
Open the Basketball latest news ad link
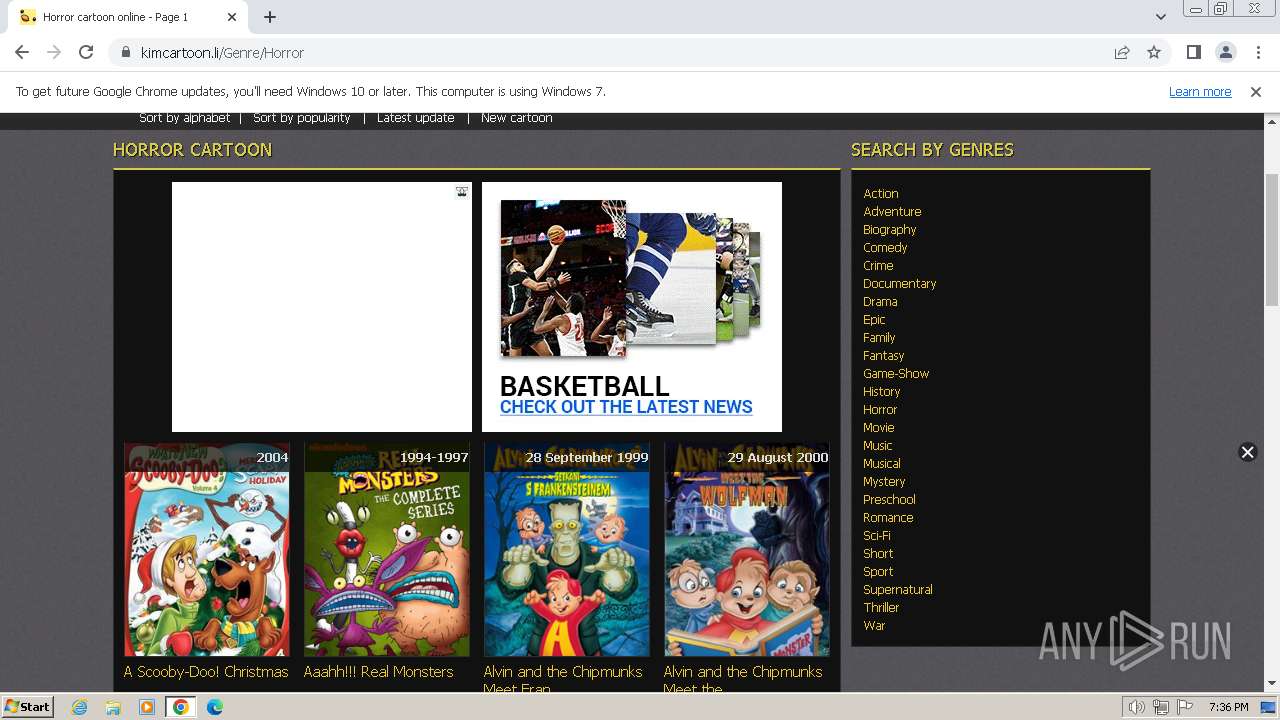pyautogui.click(x=626, y=407)
